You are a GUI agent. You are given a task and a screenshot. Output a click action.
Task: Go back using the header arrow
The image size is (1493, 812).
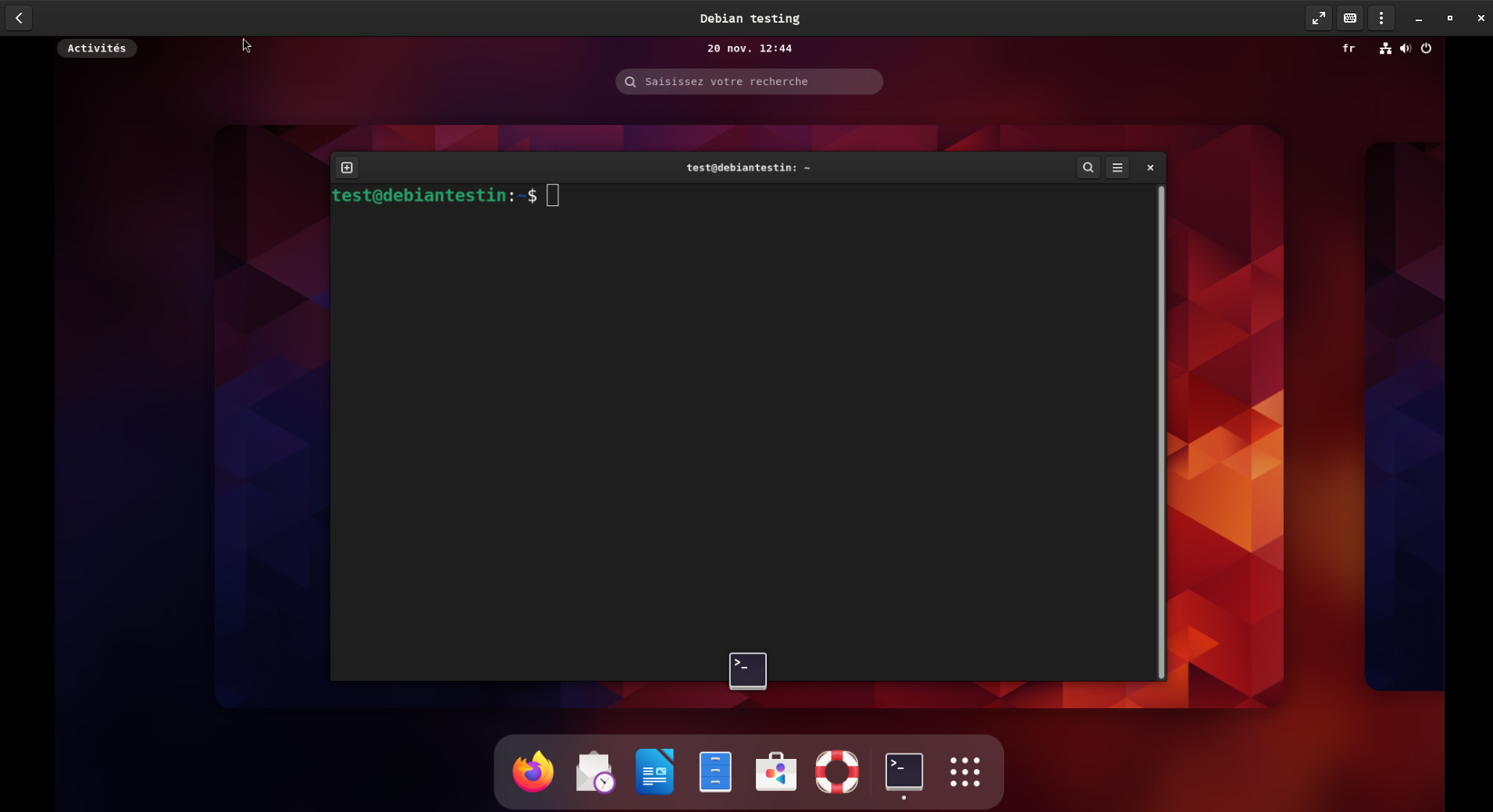[19, 18]
